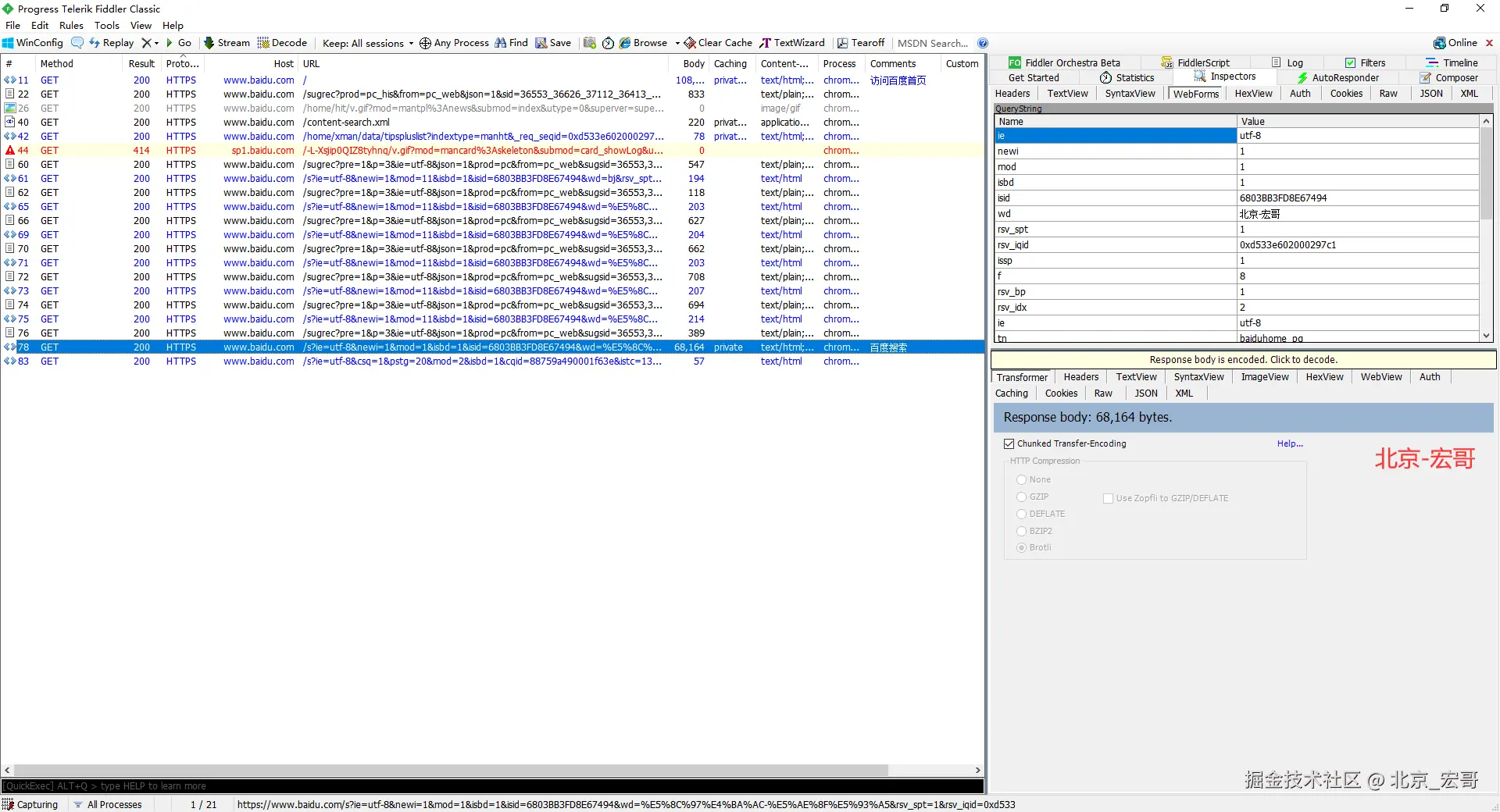Open the File menu
Viewport: 1500px width, 812px height.
coord(13,25)
